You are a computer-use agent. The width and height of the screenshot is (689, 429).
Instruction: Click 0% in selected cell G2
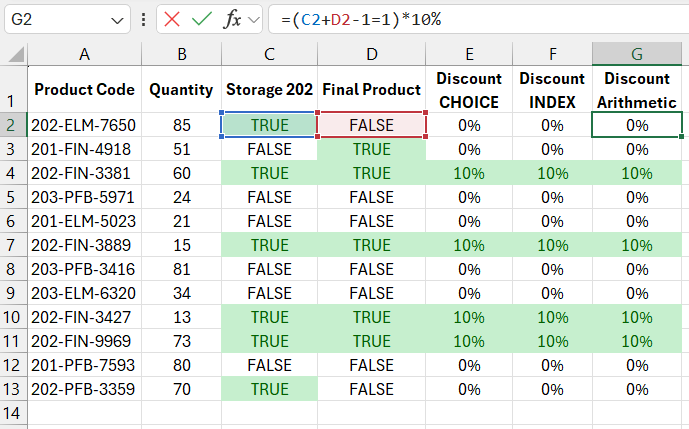[x=637, y=125]
